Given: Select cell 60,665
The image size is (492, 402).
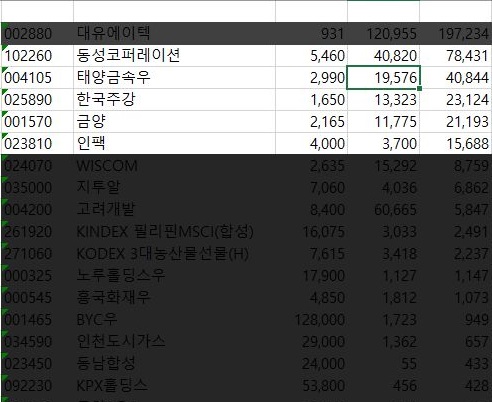Looking at the screenshot, I should pyautogui.click(x=383, y=210).
